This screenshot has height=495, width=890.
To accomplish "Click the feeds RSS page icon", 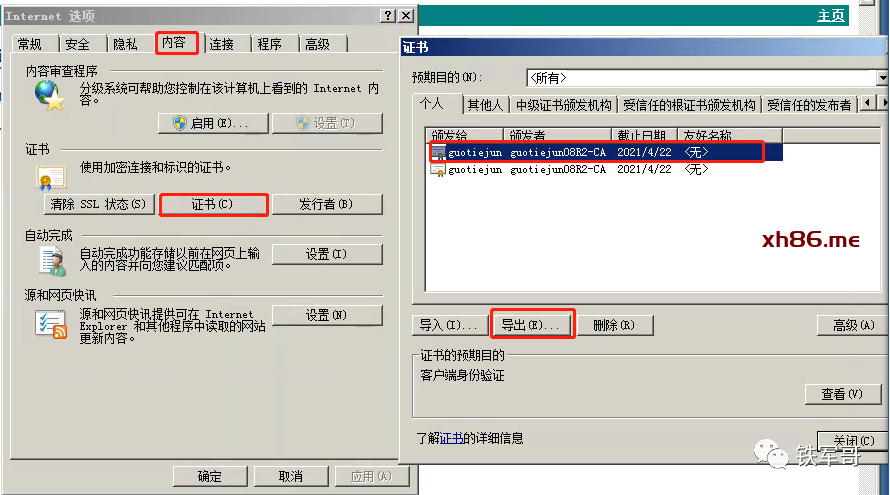I will point(51,325).
